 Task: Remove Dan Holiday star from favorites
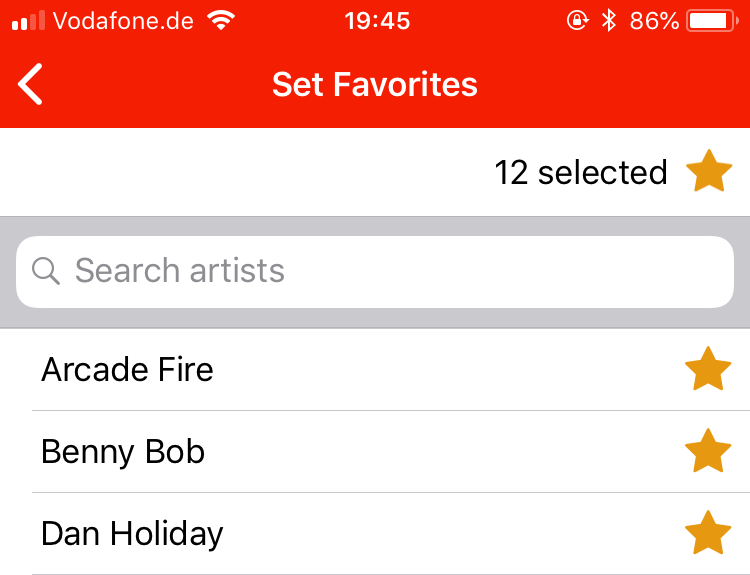click(708, 533)
